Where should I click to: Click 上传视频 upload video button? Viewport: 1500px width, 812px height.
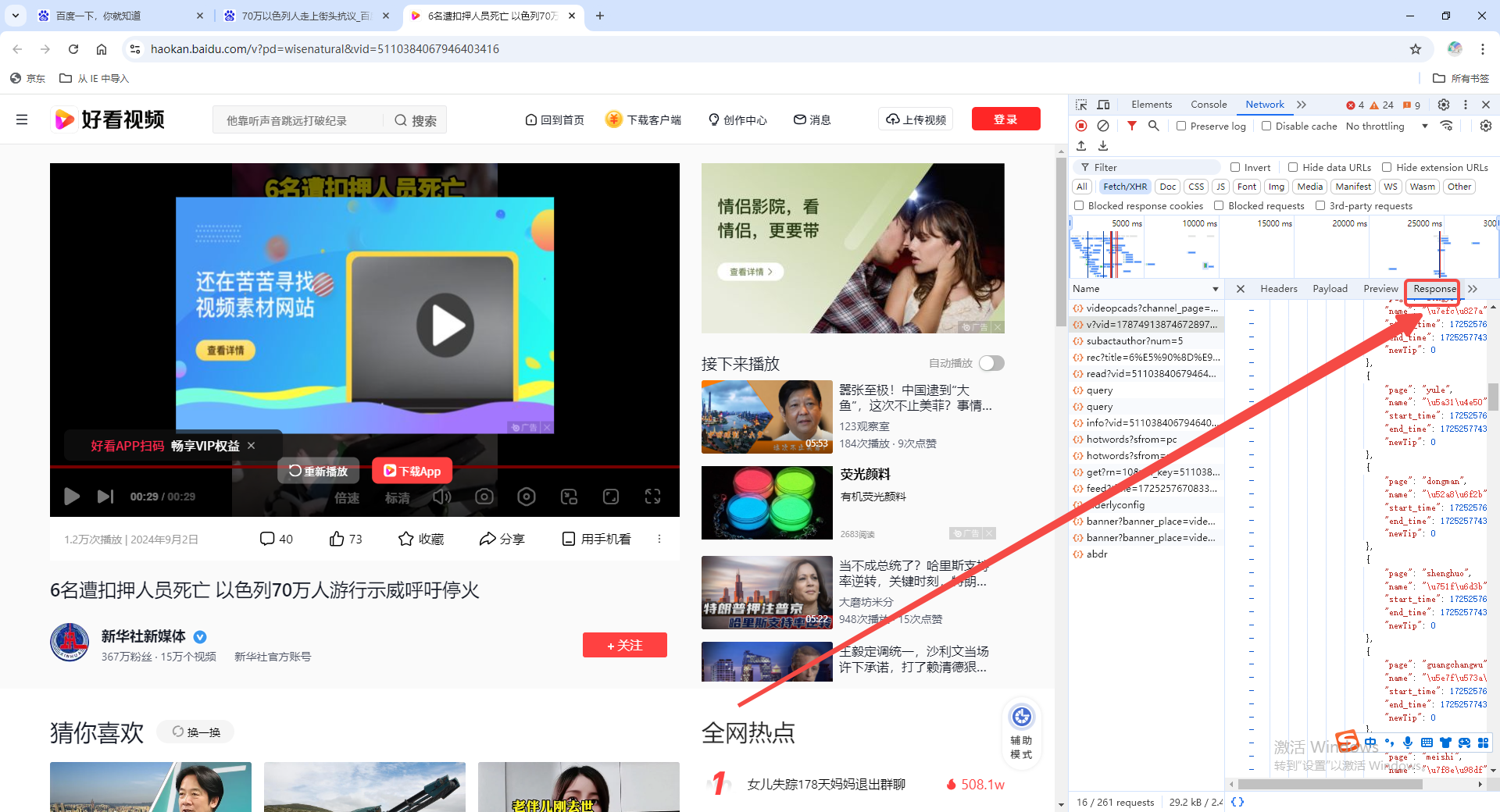click(x=916, y=119)
